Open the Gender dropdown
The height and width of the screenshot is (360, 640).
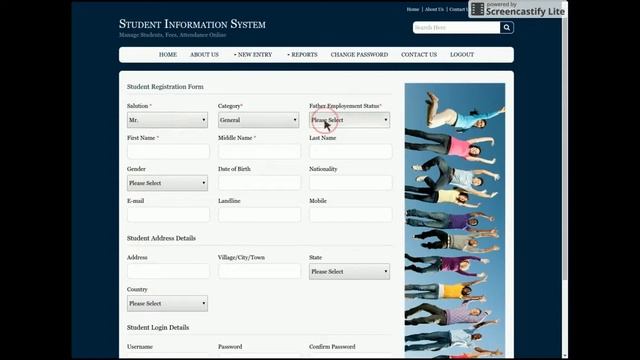167,183
